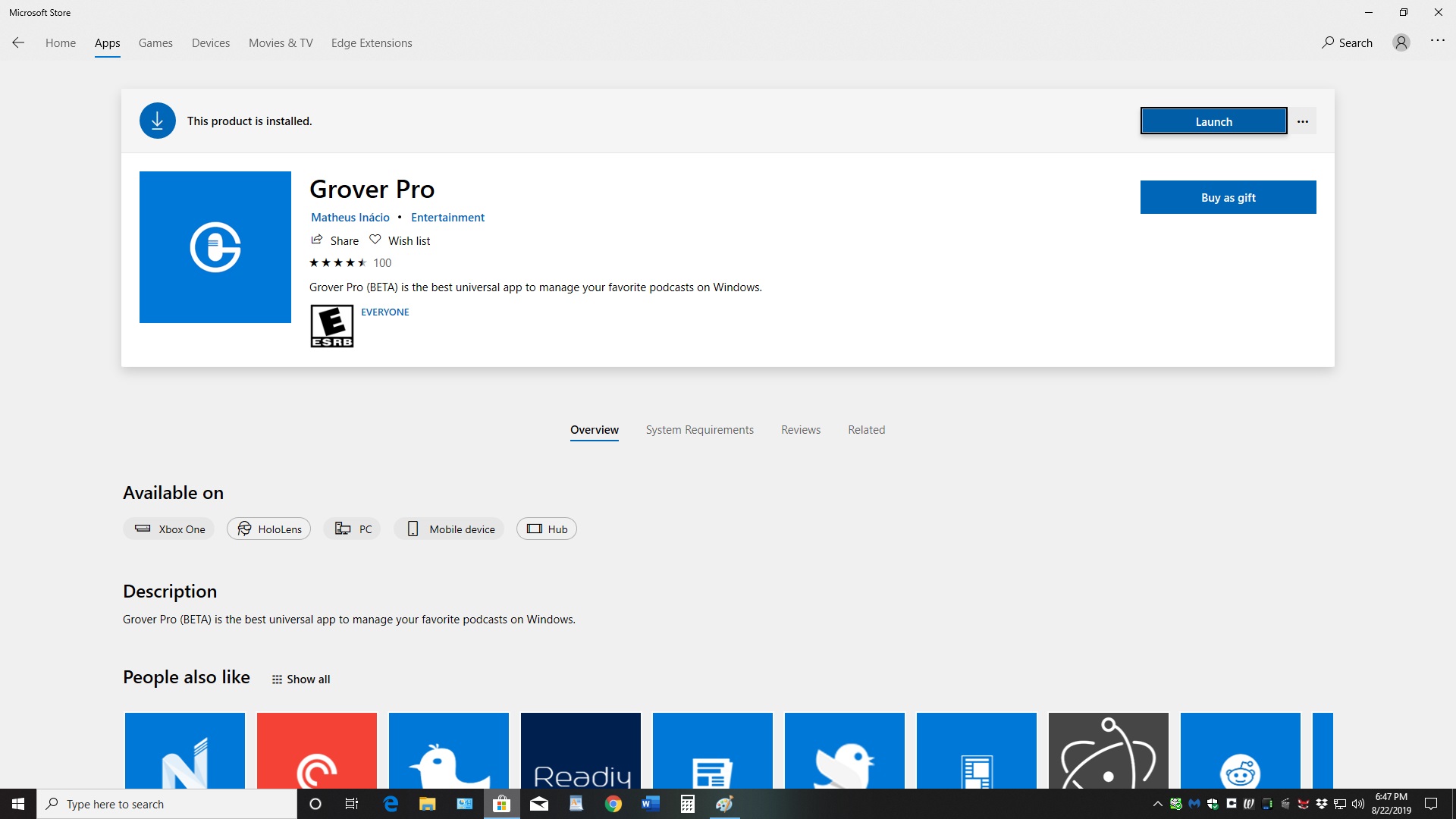Open File Explorer from taskbar
The image size is (1456, 819).
[428, 804]
